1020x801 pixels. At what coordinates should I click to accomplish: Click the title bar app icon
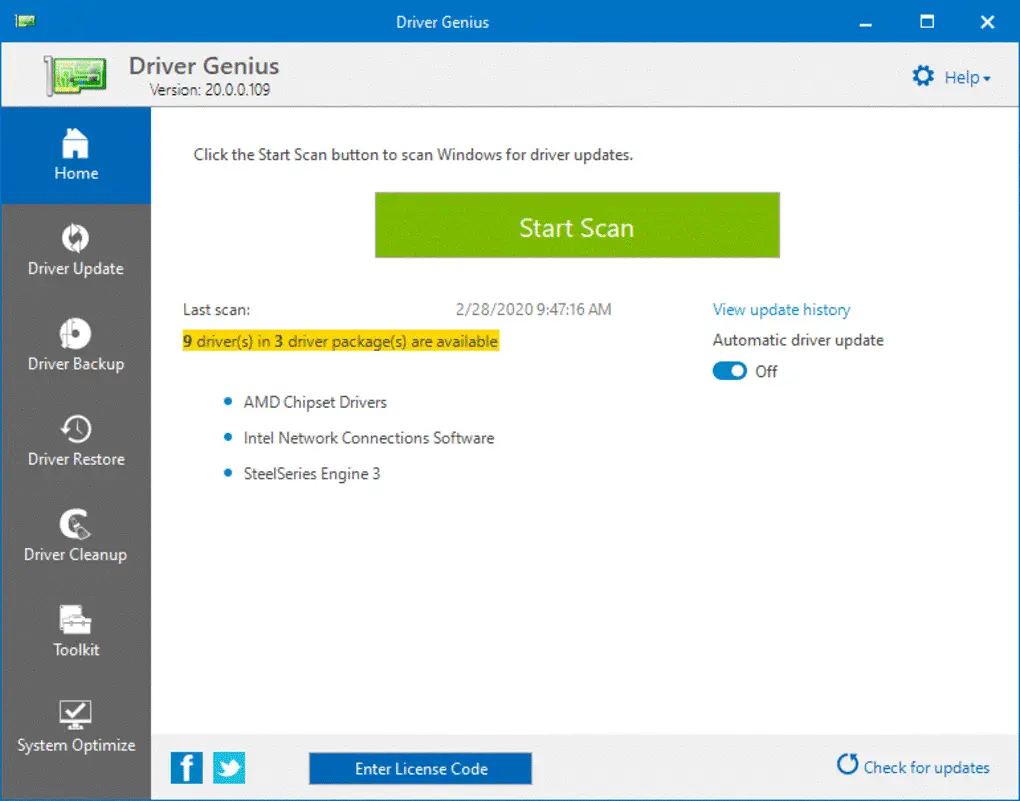25,21
